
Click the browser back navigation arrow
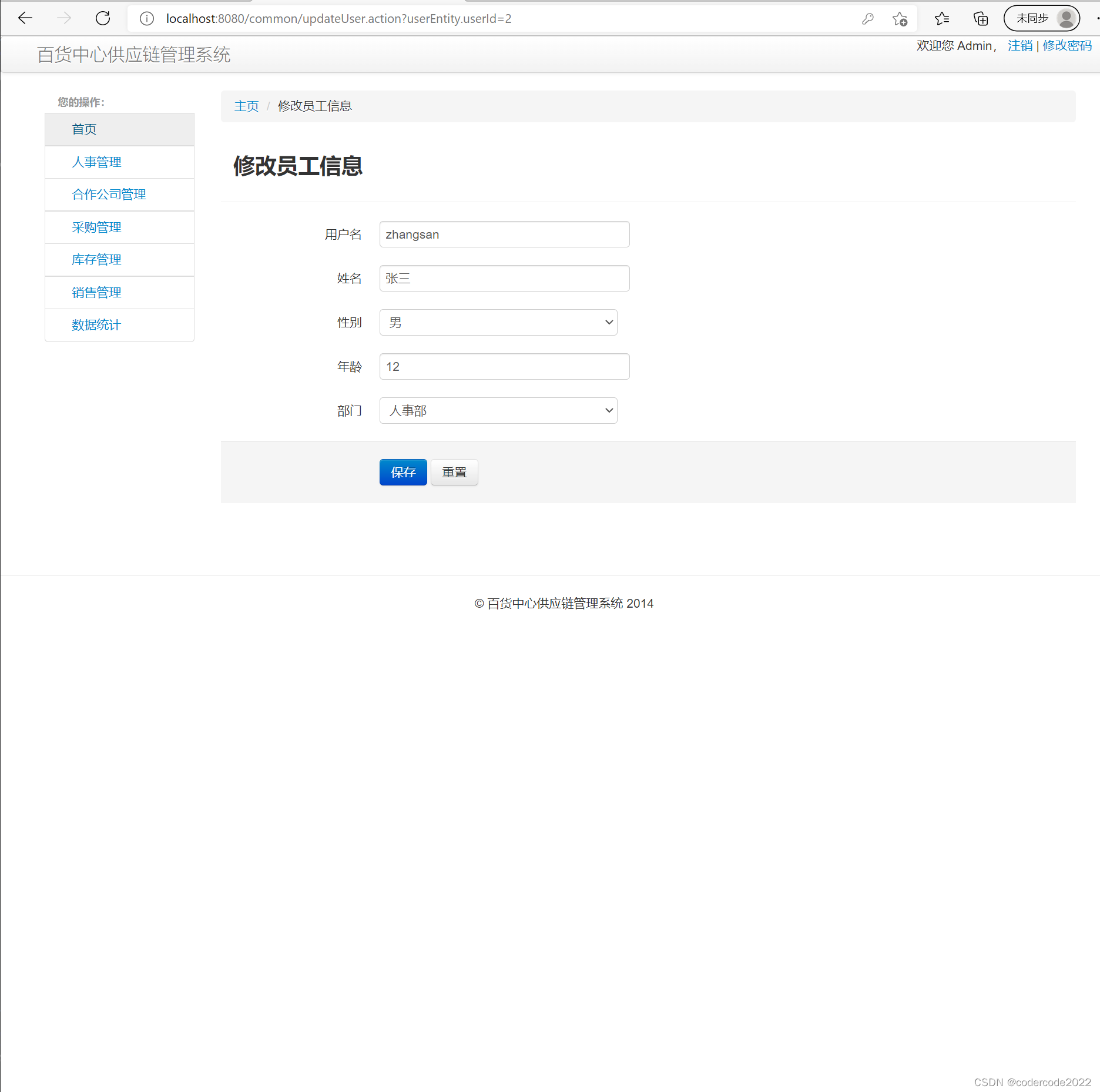point(25,18)
